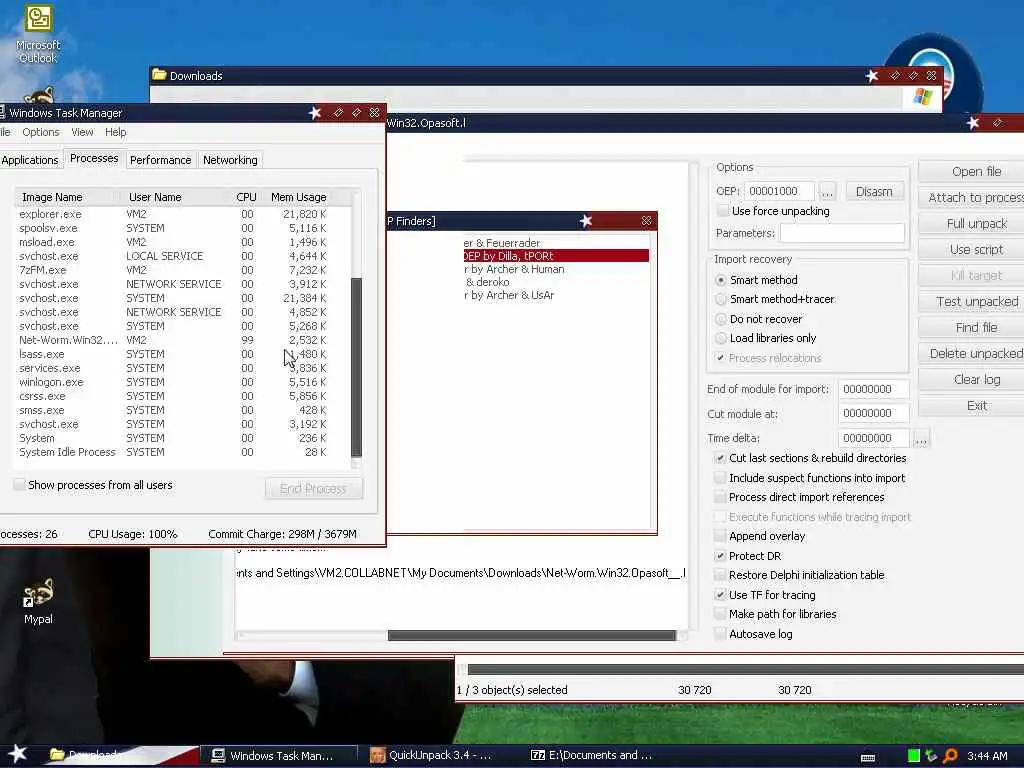Click the Clear log button

pyautogui.click(x=971, y=379)
